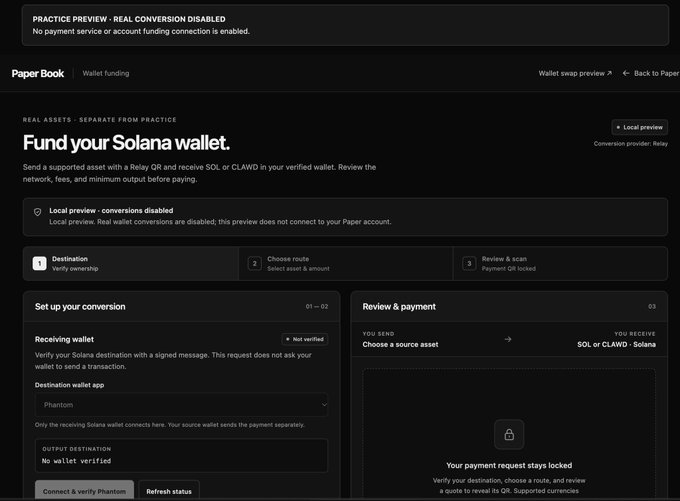This screenshot has width=680, height=501.
Task: Click 'Local preview · conversions disabled' notice title
Action: click(x=111, y=210)
